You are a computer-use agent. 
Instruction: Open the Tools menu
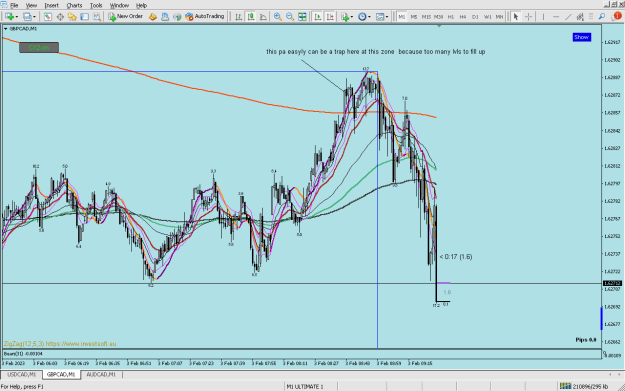[96, 5]
